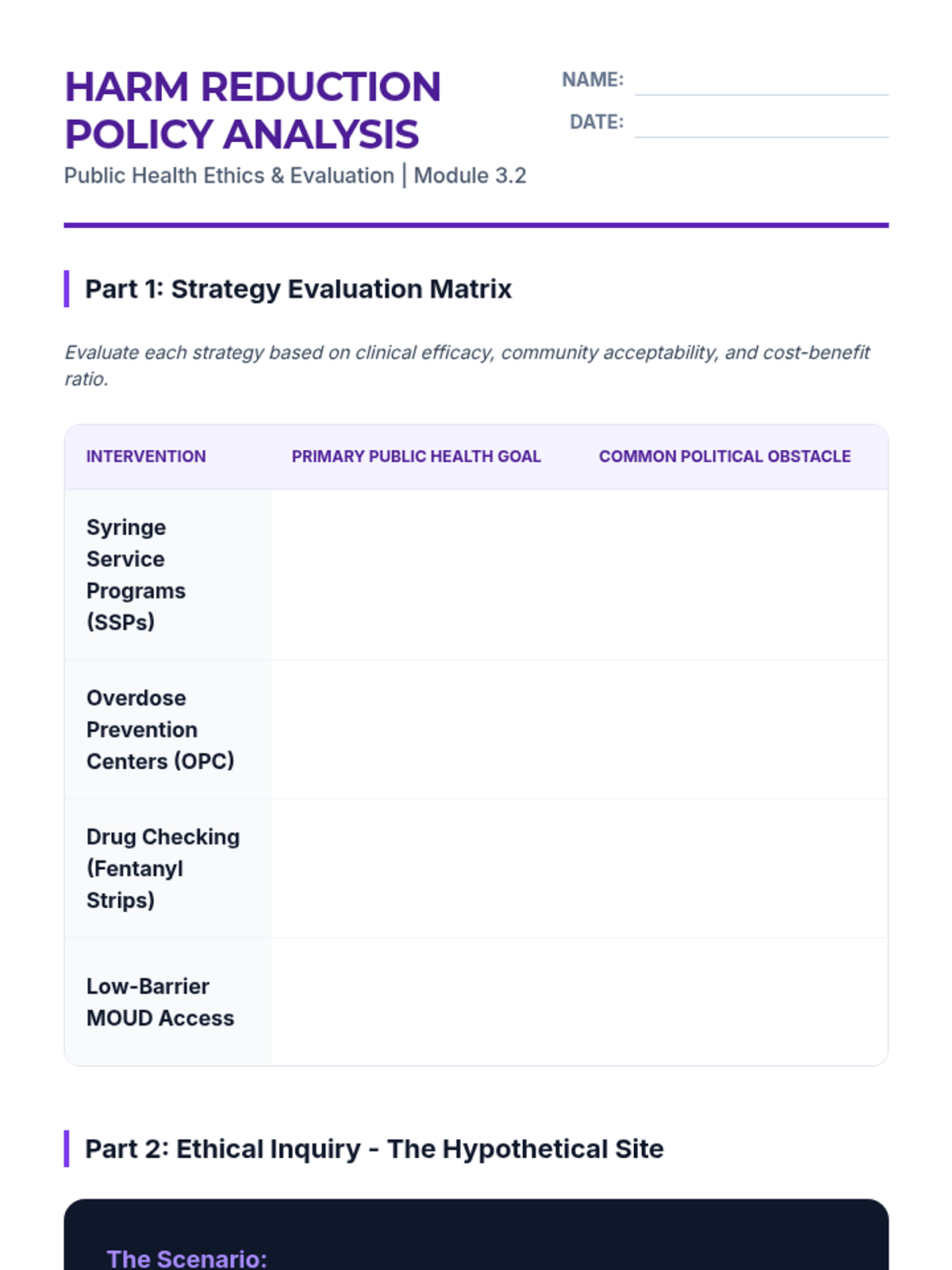Click the INTERVENTION column header
Screen dimensions: 952x1270
tap(146, 456)
